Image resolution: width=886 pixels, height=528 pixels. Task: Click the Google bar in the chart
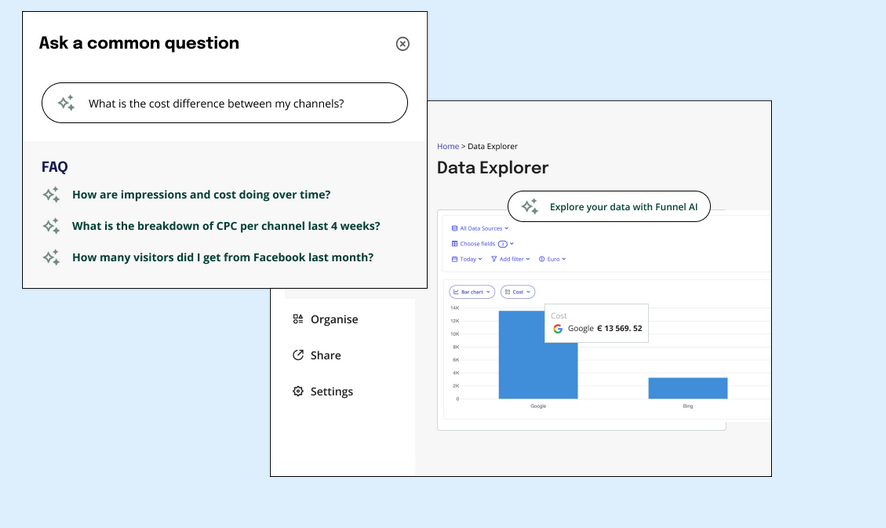click(538, 354)
